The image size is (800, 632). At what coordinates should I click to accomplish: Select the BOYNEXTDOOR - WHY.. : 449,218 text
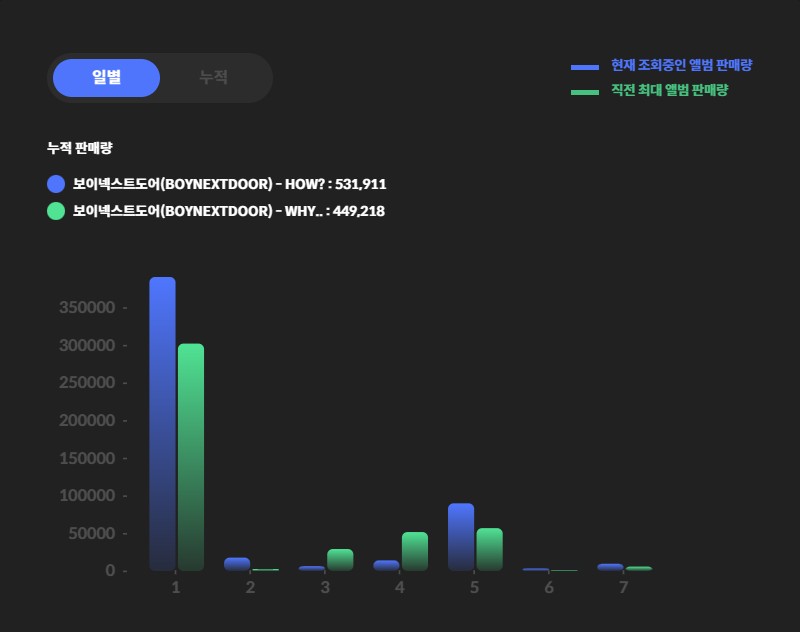coord(229,211)
